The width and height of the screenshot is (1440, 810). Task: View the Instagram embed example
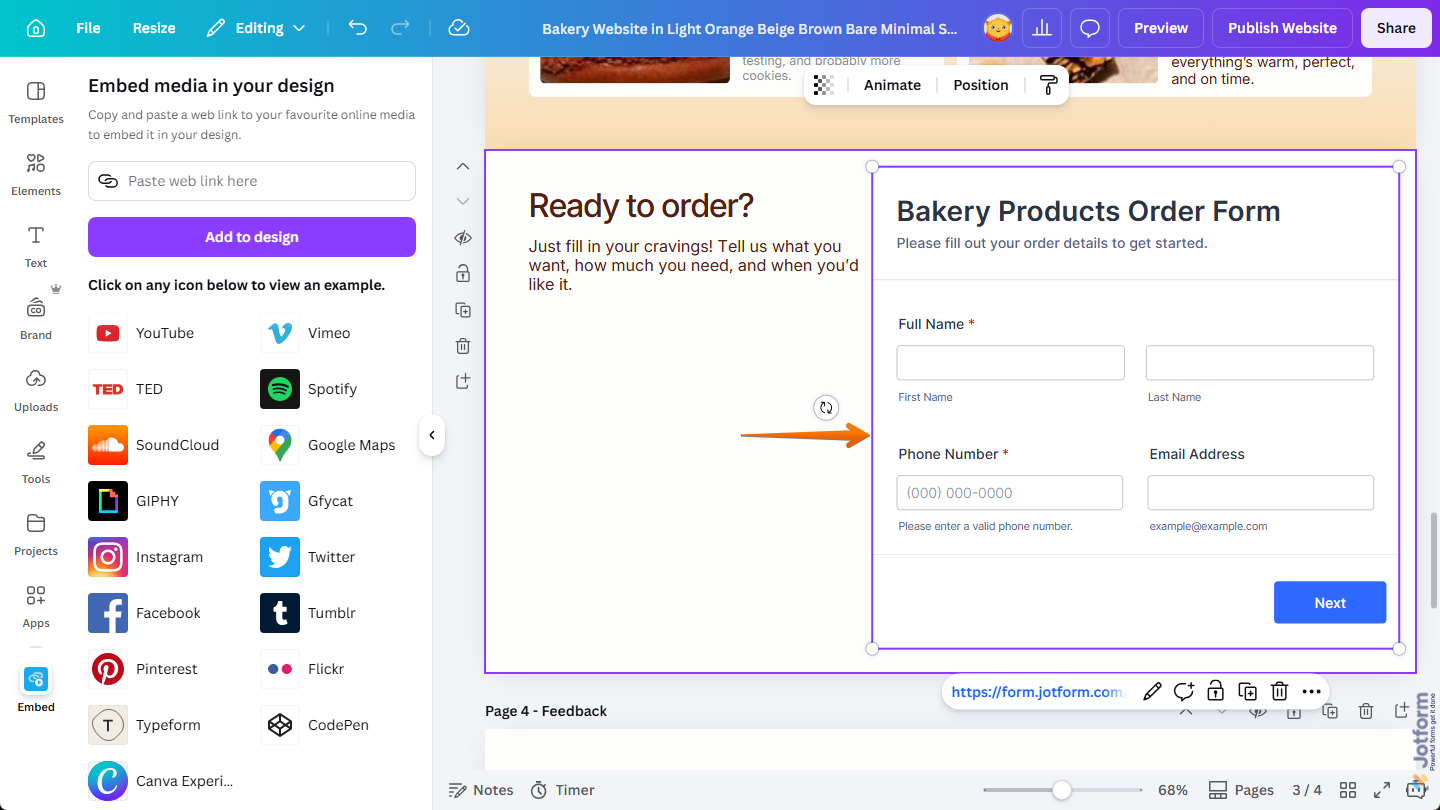[146, 557]
